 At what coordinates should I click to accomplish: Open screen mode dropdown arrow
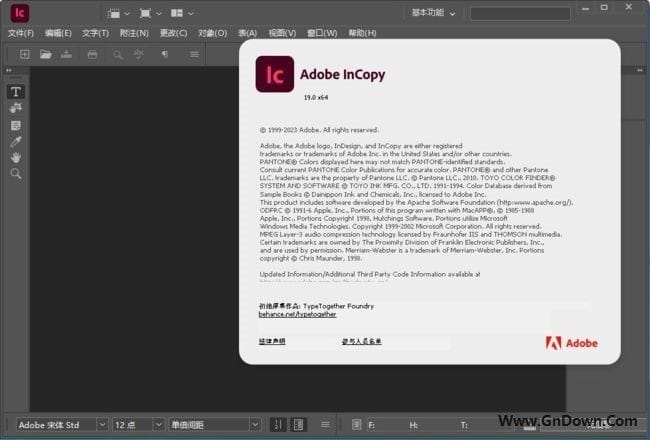[x=159, y=14]
